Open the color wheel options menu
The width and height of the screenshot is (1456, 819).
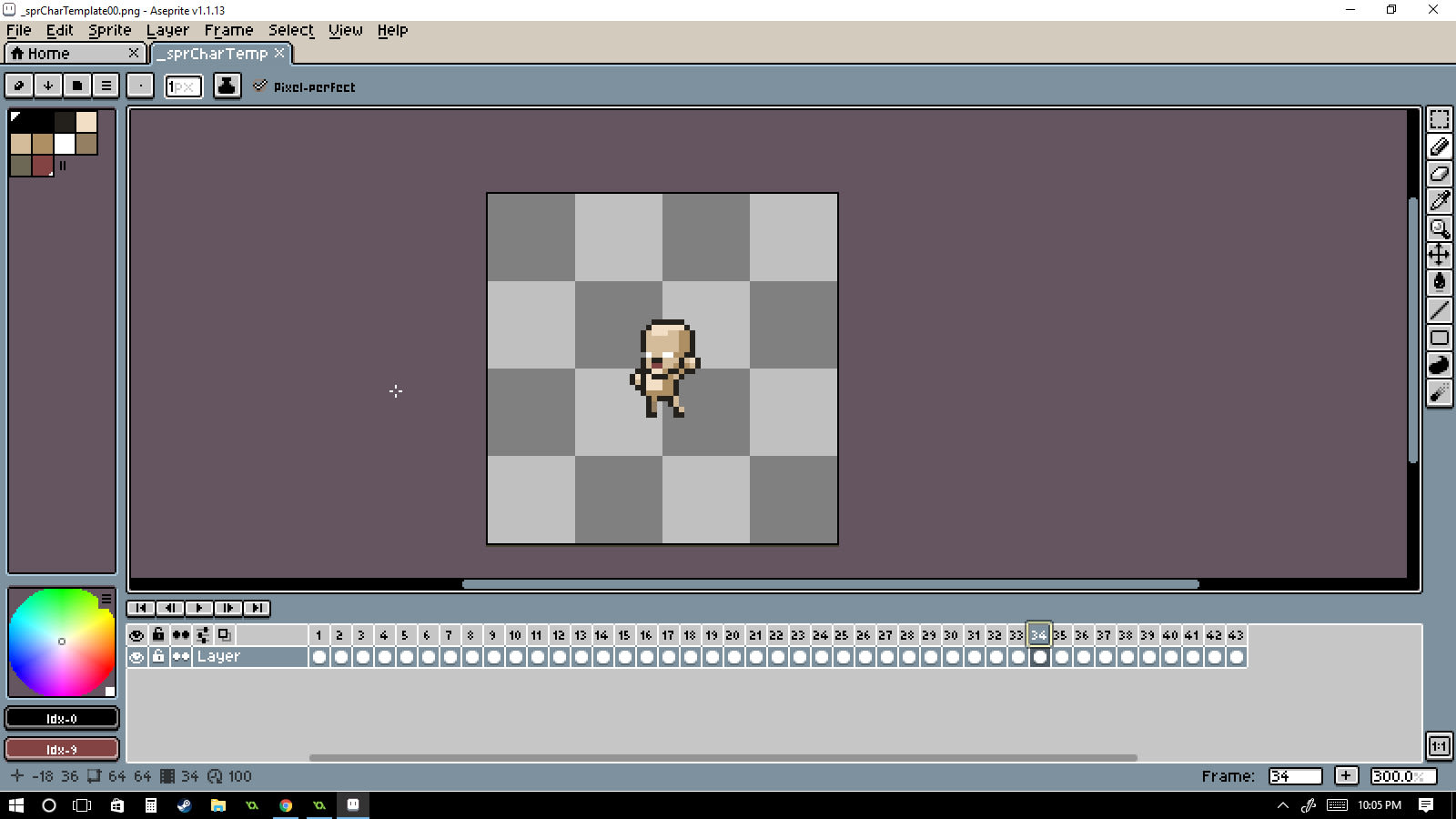click(106, 599)
